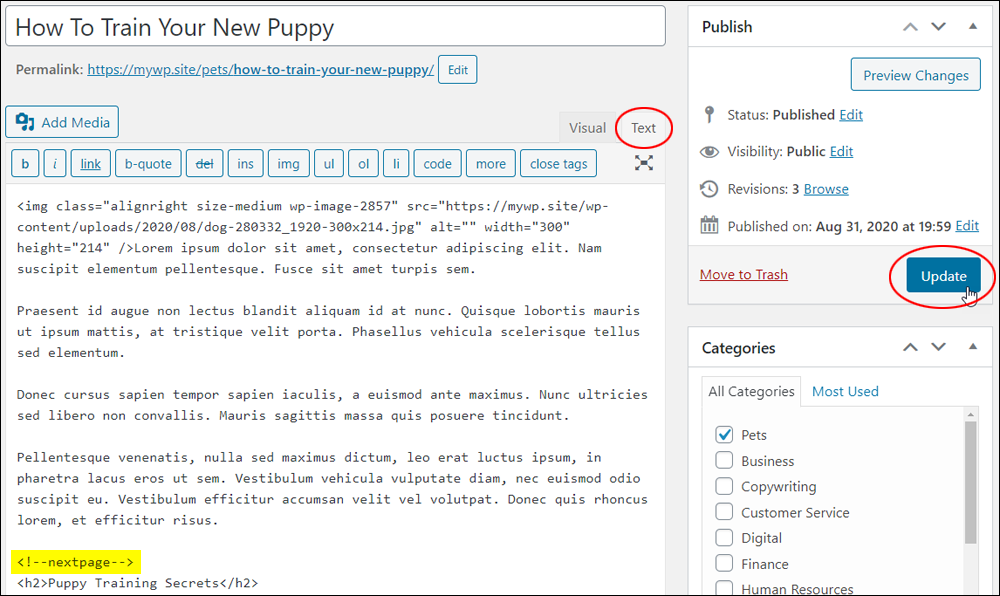
Task: Collapse the Publish panel
Action: point(973,27)
